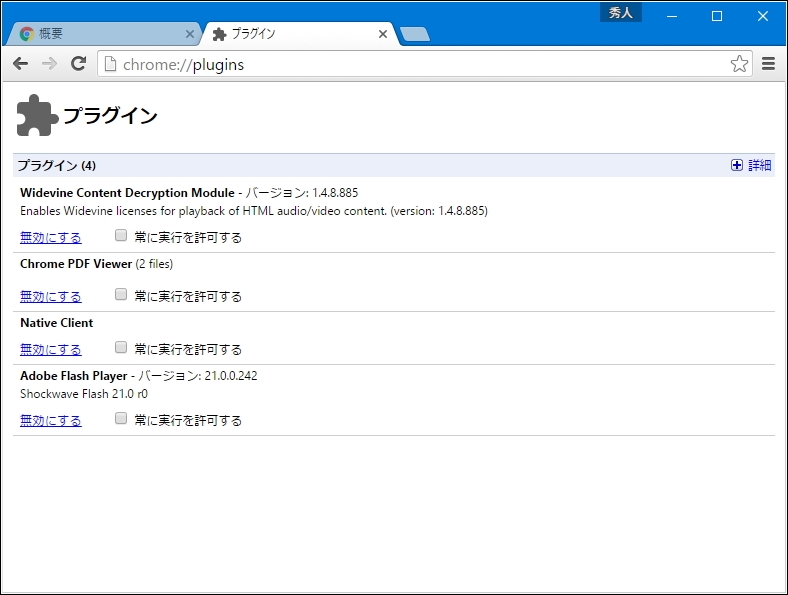Check always allow for Adobe Flash Player

(121, 418)
